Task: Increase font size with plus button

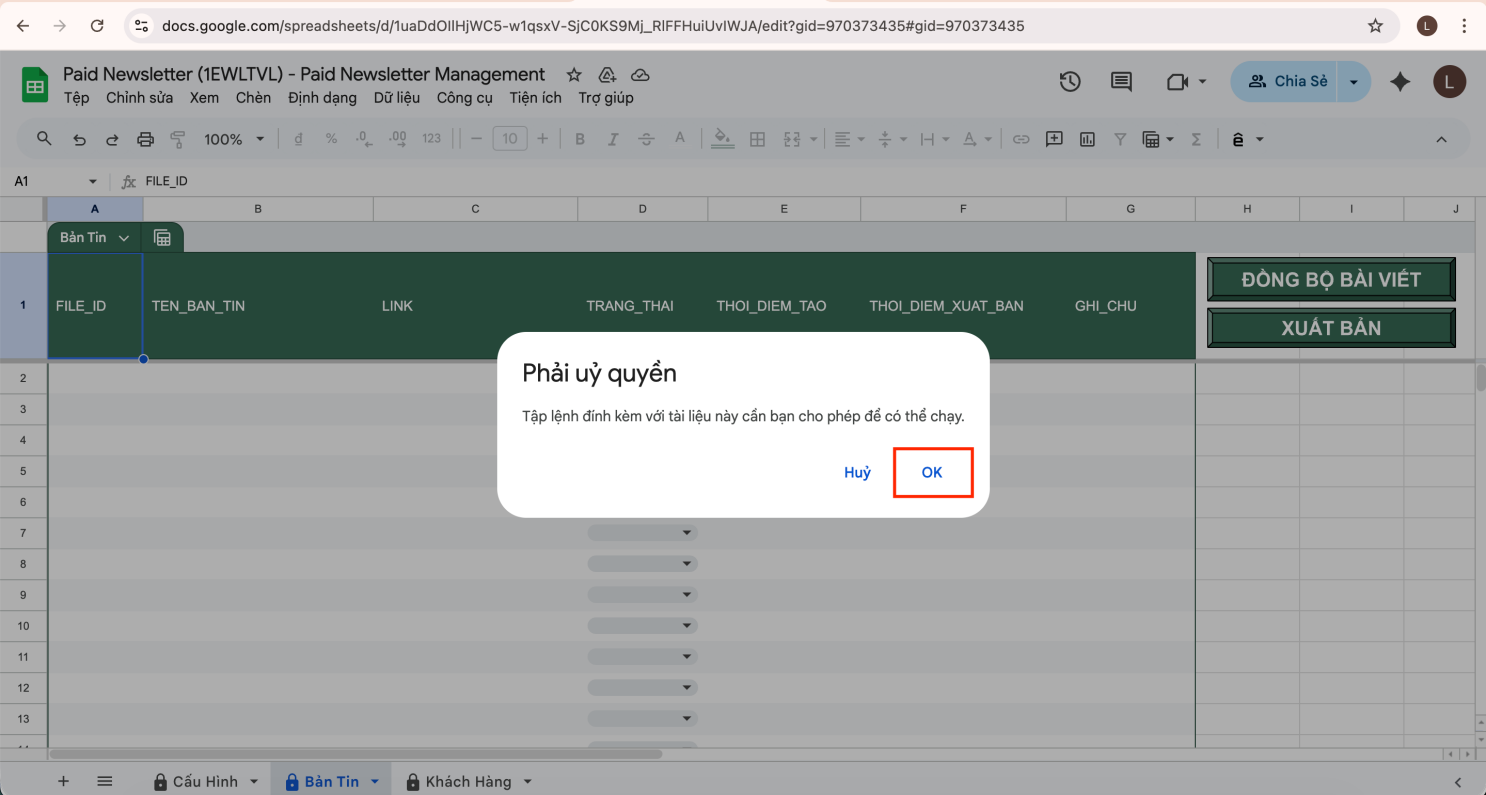Action: [542, 139]
